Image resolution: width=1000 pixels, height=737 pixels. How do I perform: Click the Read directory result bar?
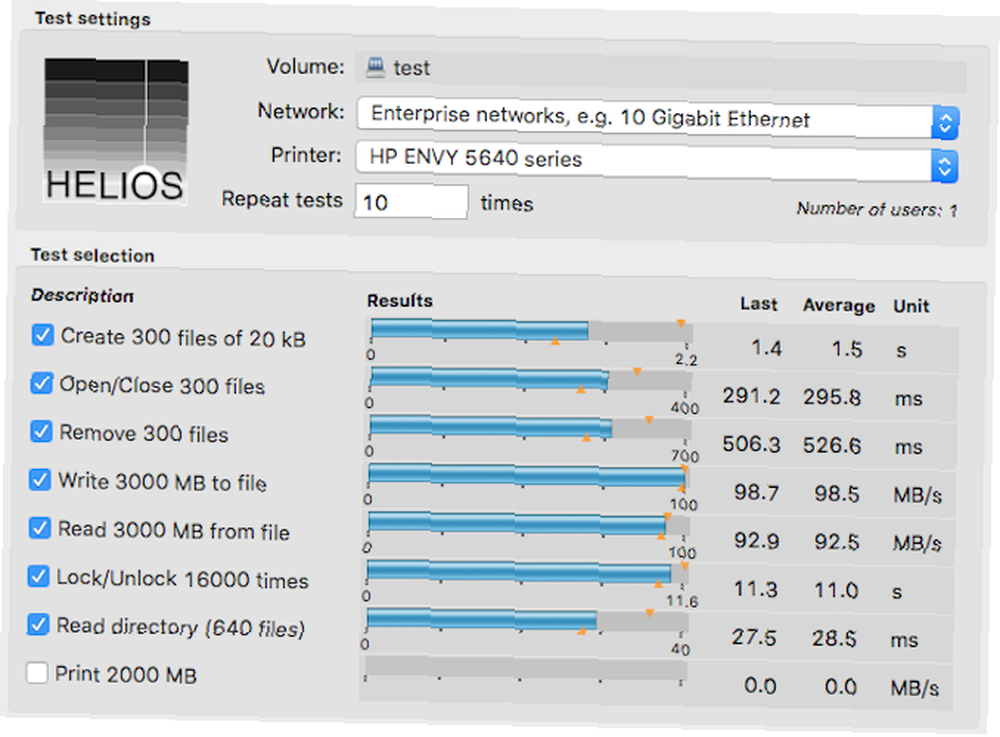(x=526, y=621)
